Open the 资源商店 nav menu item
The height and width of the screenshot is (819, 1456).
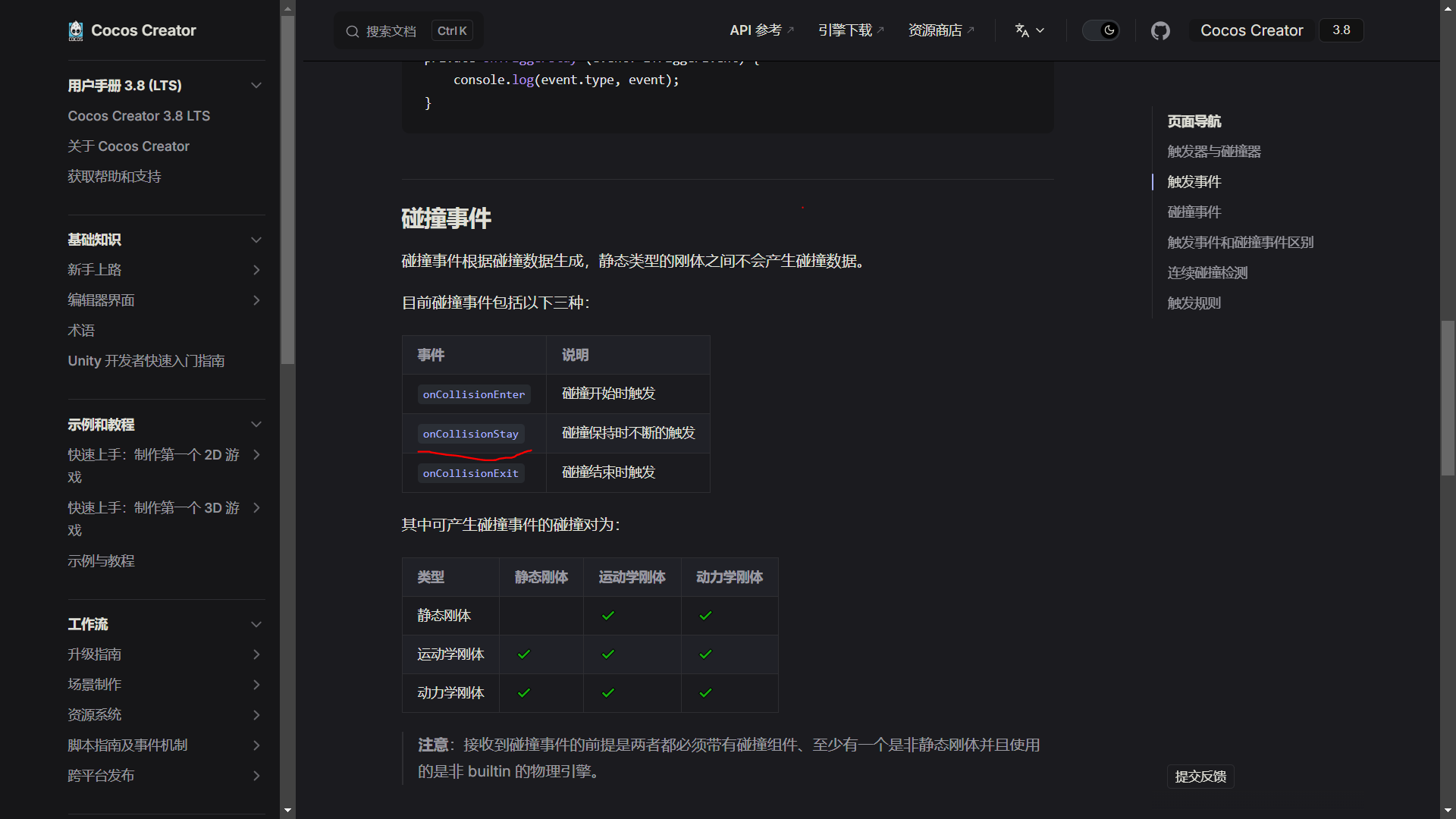pos(934,30)
